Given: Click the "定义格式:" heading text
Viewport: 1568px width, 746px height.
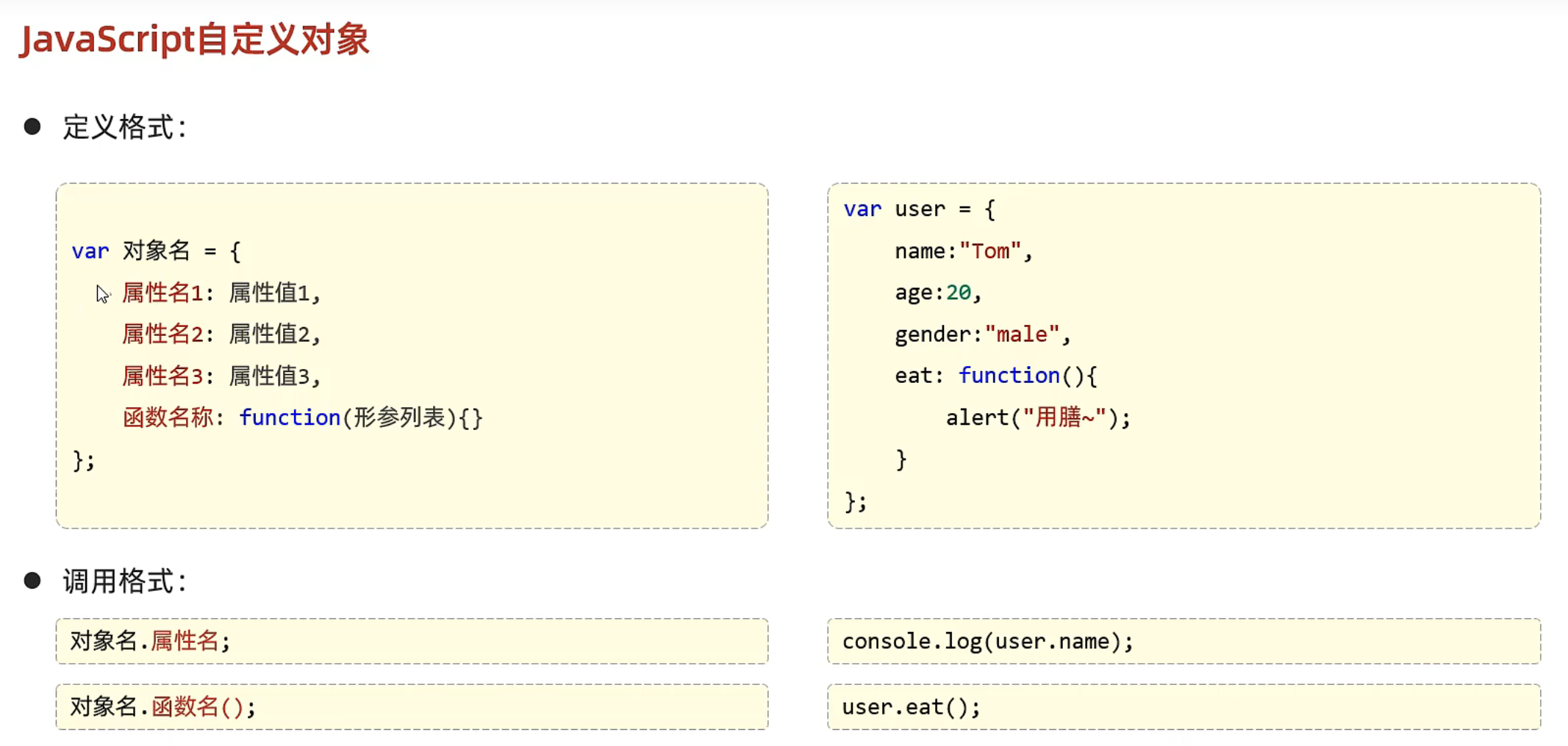Looking at the screenshot, I should click(x=125, y=127).
